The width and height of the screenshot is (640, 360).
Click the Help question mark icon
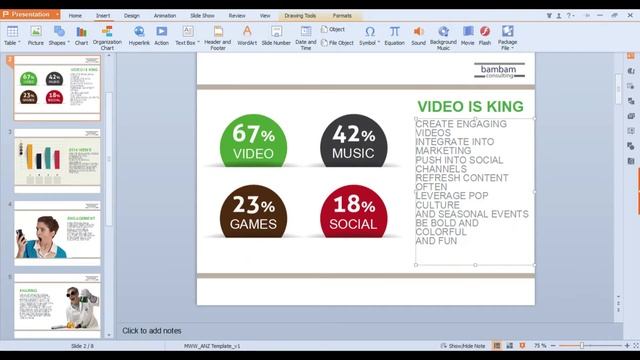click(569, 16)
